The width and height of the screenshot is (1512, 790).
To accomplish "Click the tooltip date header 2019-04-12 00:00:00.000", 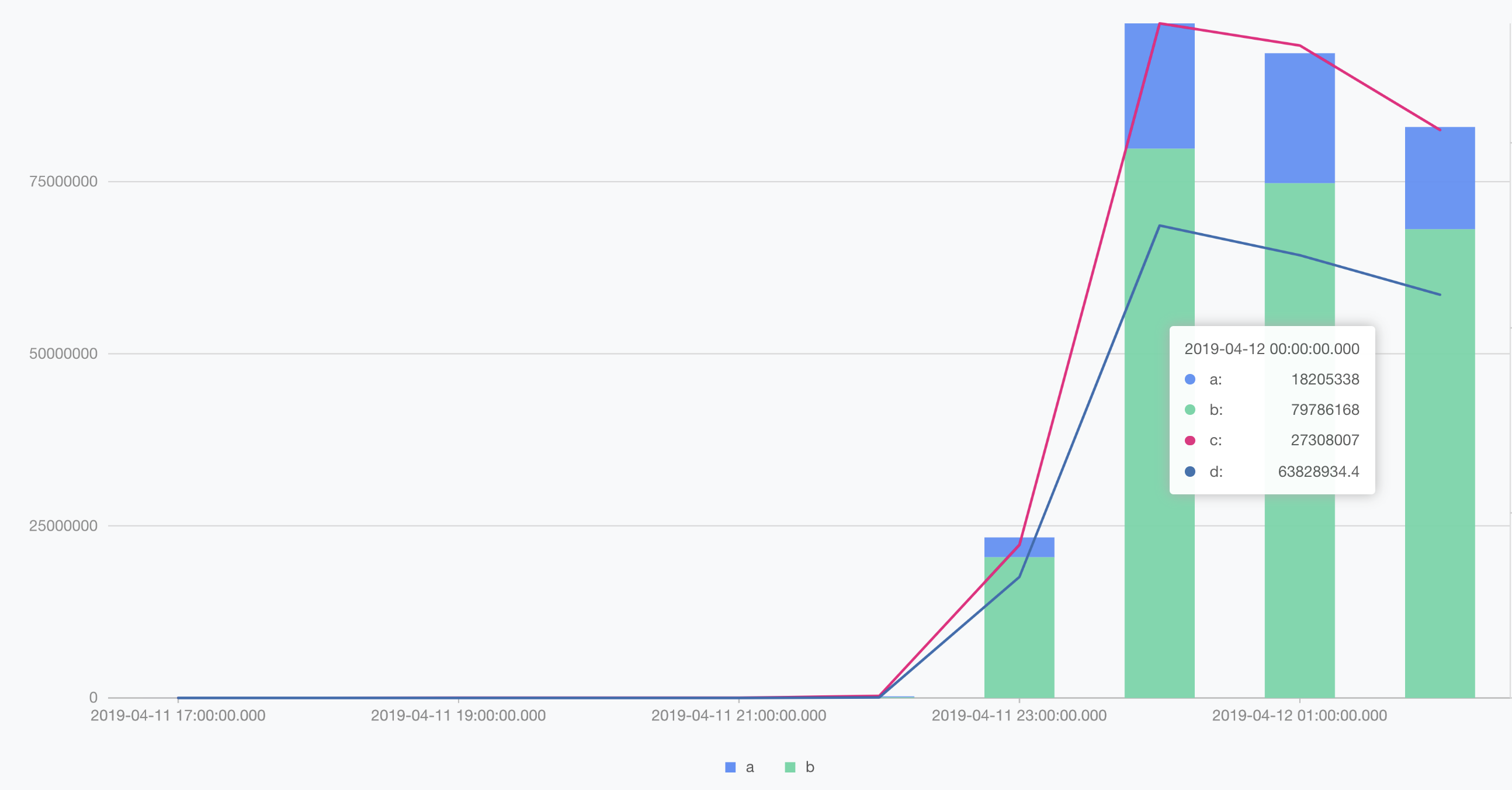I will 1271,349.
